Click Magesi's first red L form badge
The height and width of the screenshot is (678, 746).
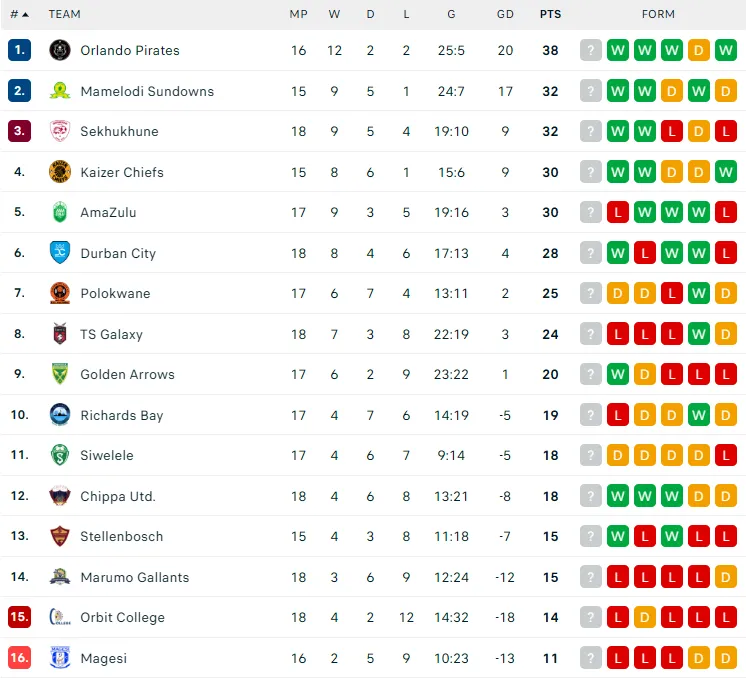618,658
